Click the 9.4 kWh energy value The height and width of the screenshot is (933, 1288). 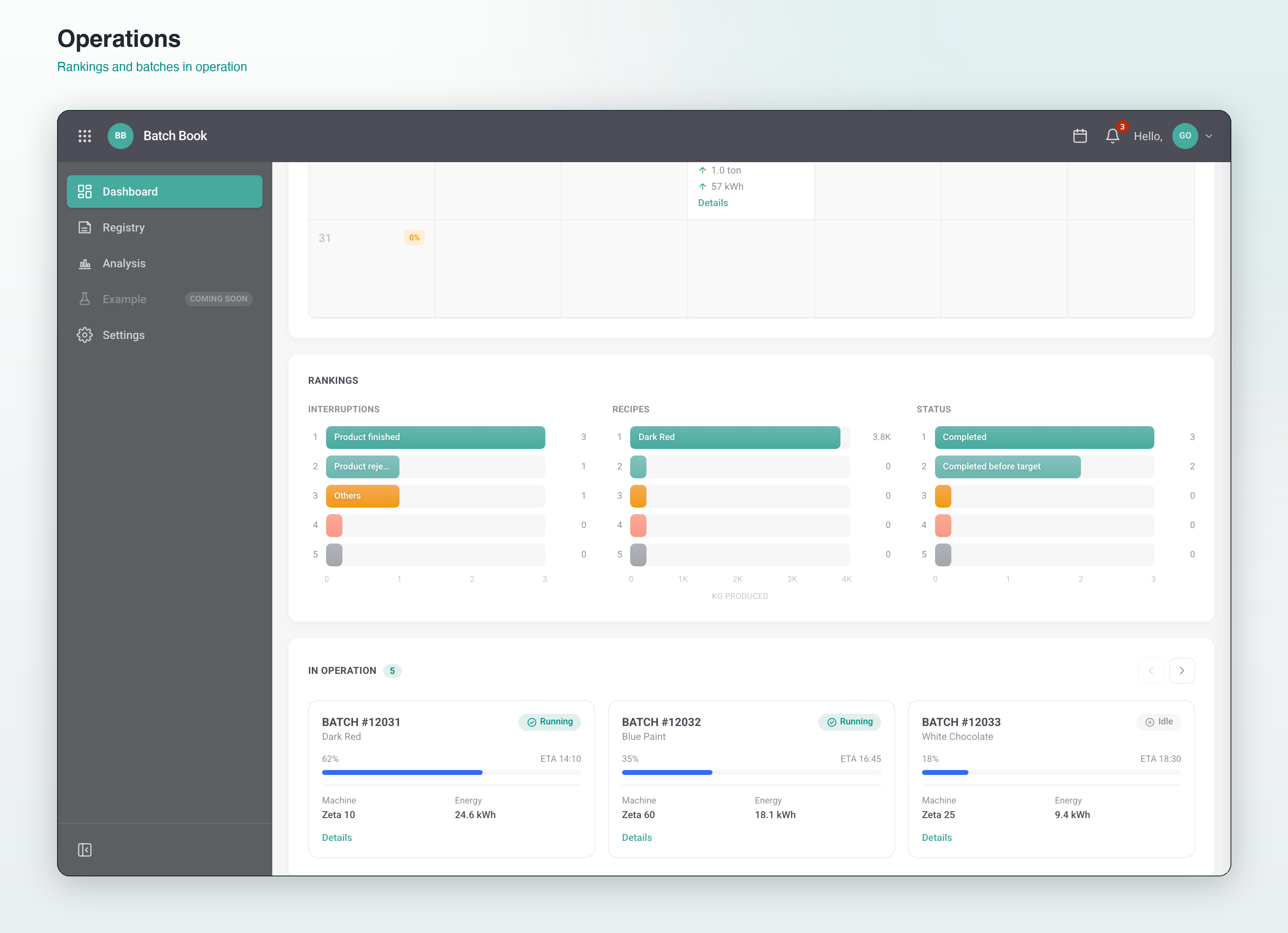point(1072,814)
